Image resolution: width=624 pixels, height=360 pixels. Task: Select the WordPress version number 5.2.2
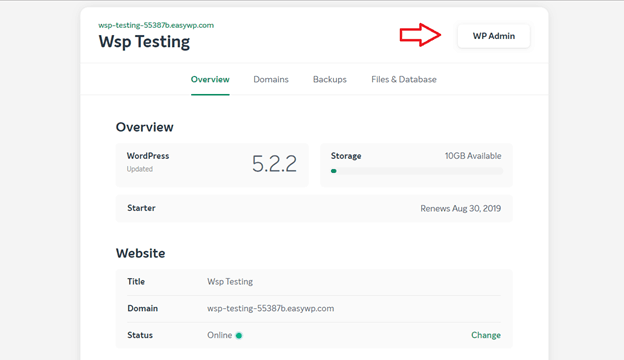point(275,163)
